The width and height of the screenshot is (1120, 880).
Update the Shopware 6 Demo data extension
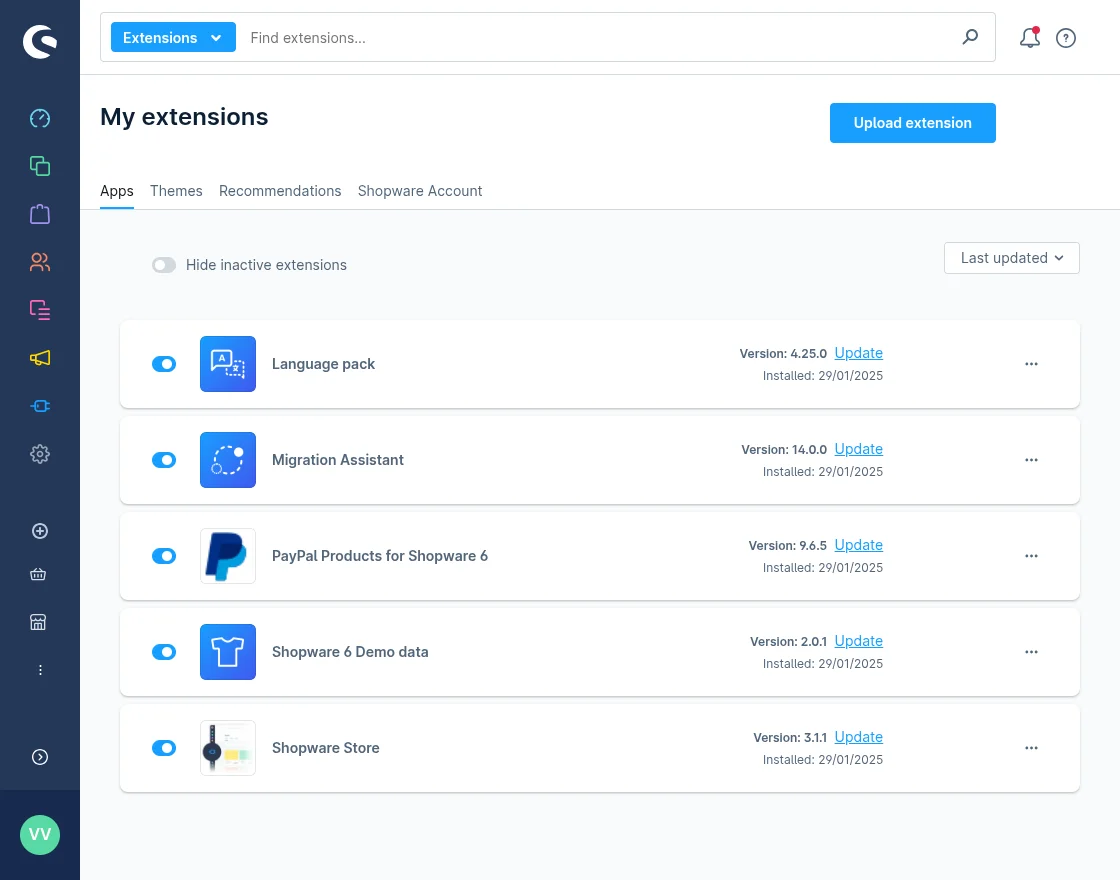pyautogui.click(x=858, y=640)
